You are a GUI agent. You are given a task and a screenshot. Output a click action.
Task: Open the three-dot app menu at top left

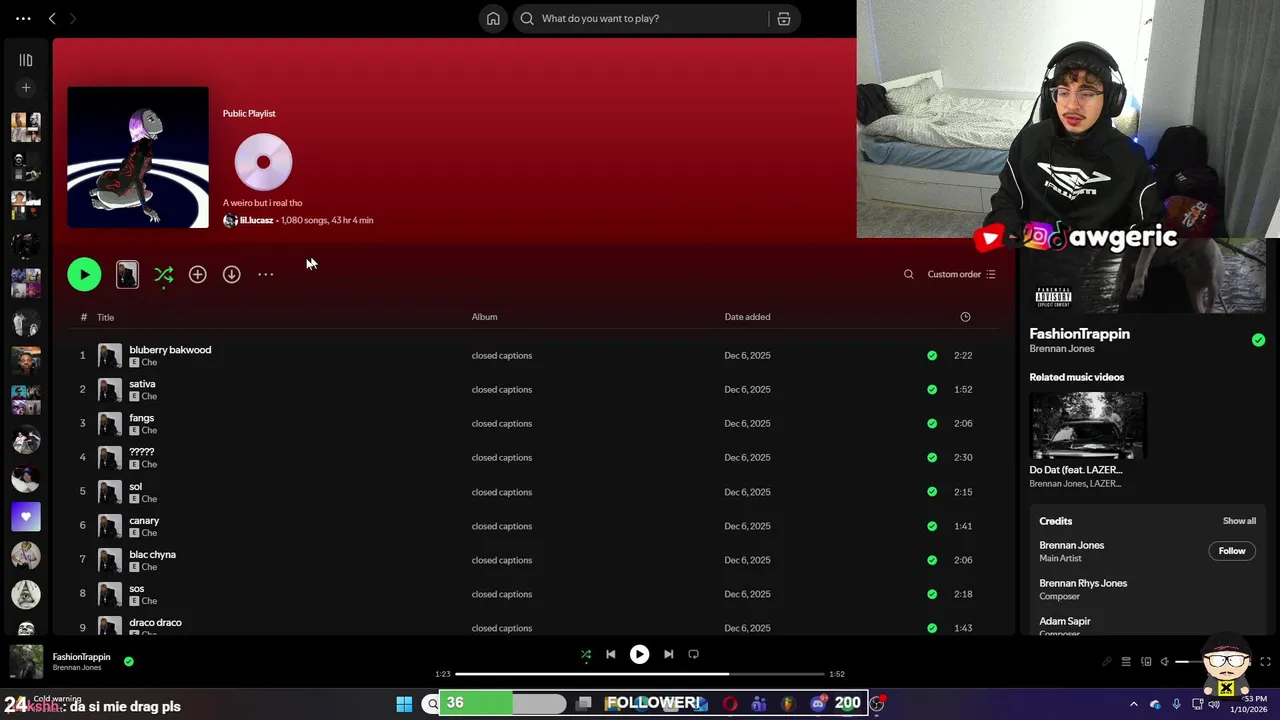[x=23, y=18]
